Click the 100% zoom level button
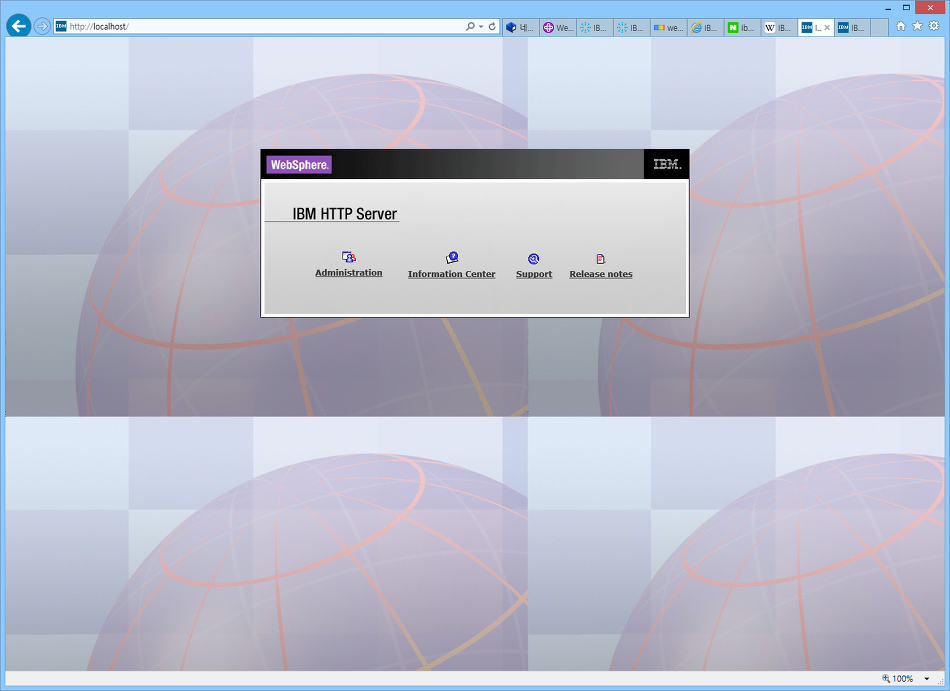This screenshot has width=950, height=691. click(x=898, y=679)
